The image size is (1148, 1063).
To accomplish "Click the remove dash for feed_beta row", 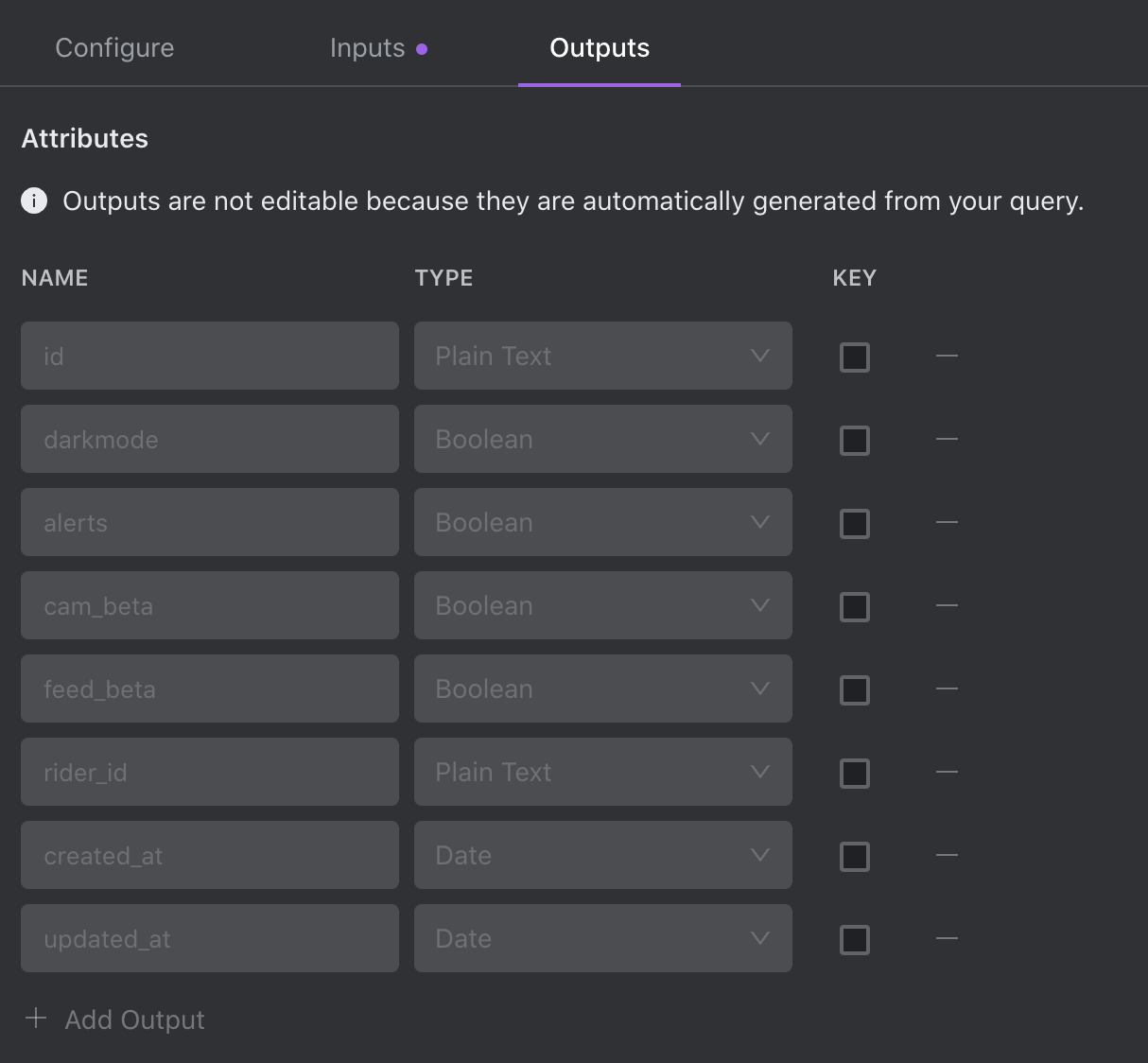I will point(947,688).
